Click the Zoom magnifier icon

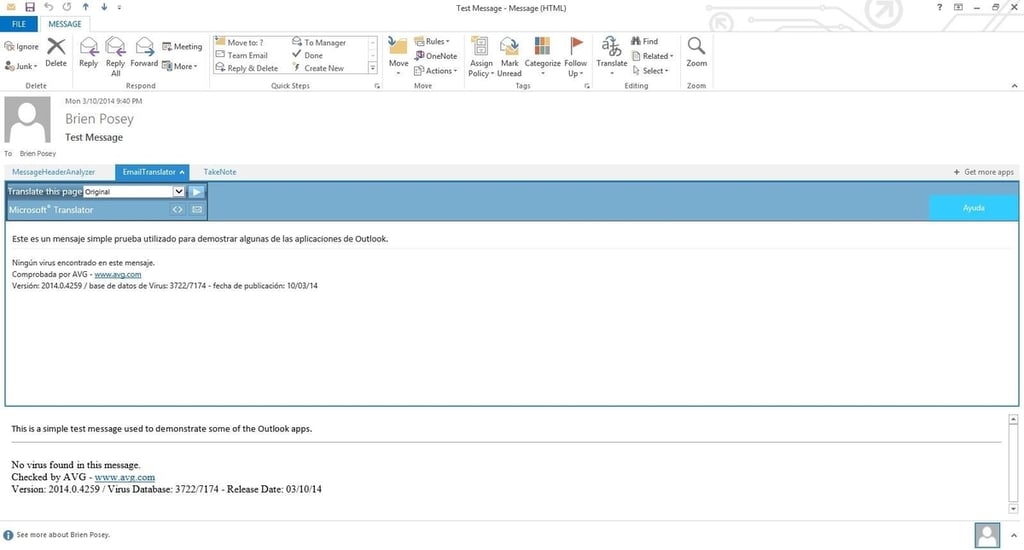click(696, 46)
